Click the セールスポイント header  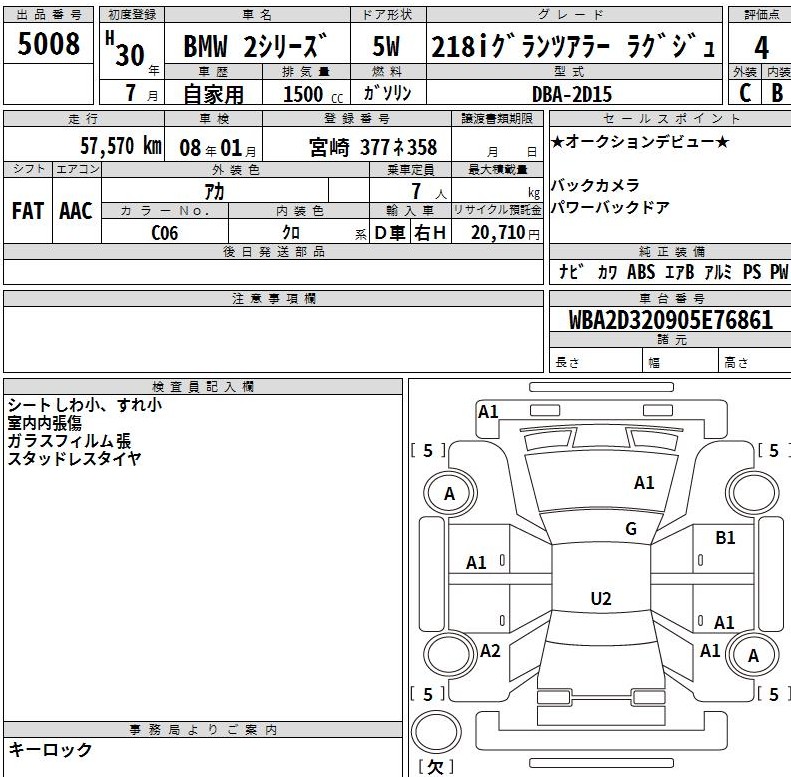pyautogui.click(x=671, y=119)
